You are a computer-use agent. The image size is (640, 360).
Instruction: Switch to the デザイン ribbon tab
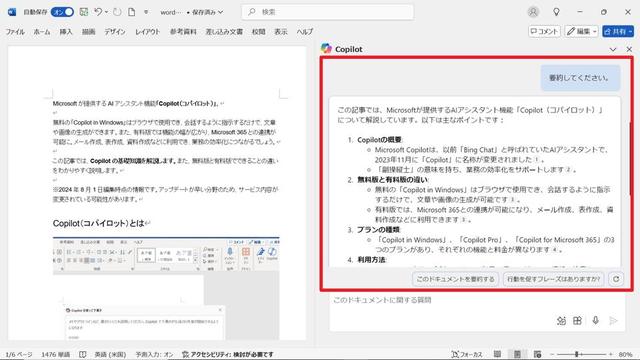[115, 31]
